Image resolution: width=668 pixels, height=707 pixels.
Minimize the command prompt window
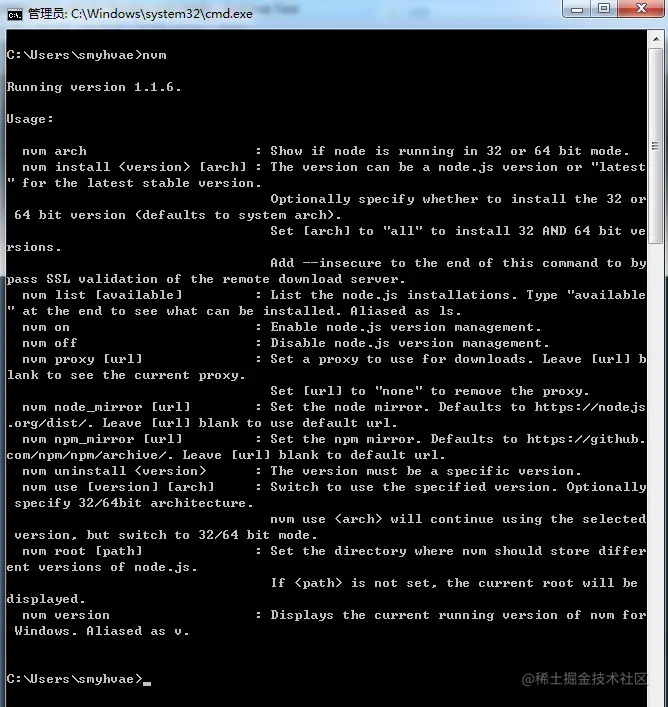(x=576, y=9)
